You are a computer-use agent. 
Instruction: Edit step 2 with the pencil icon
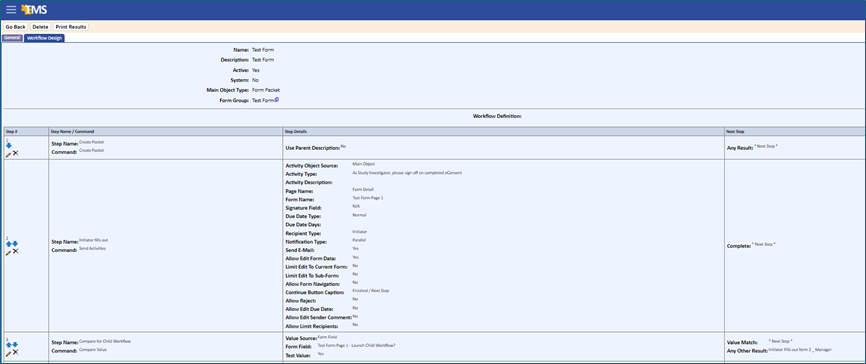coord(8,252)
